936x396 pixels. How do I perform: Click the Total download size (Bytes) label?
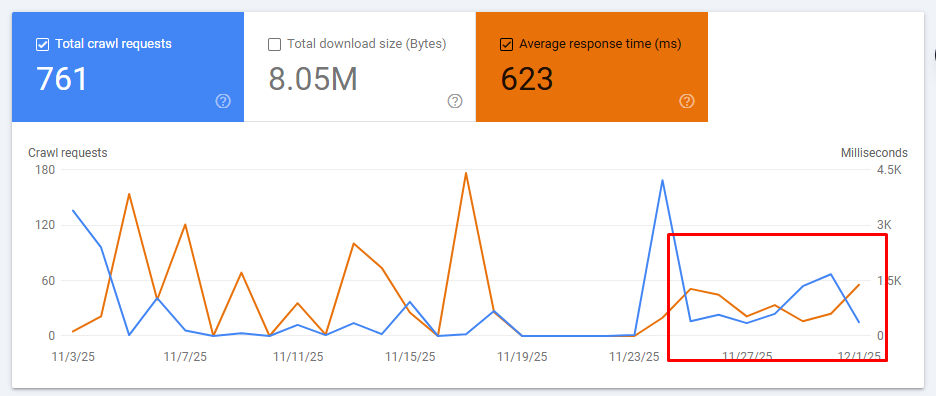[x=367, y=44]
